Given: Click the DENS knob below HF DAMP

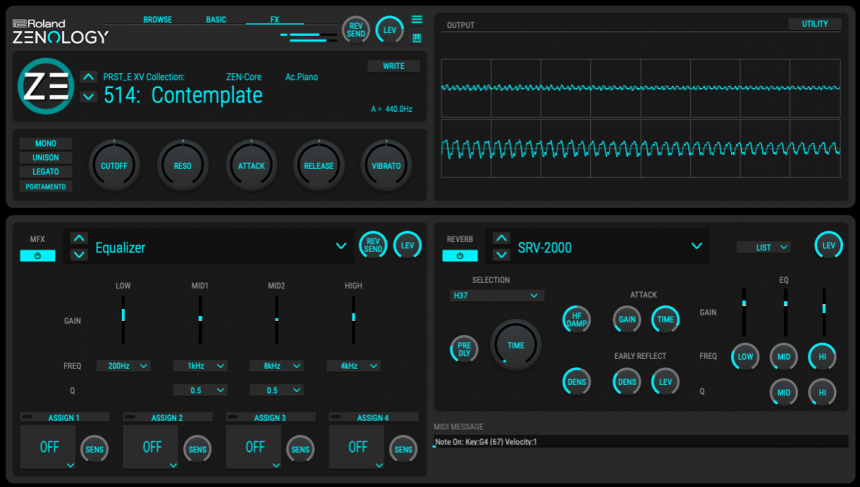Looking at the screenshot, I should (576, 382).
